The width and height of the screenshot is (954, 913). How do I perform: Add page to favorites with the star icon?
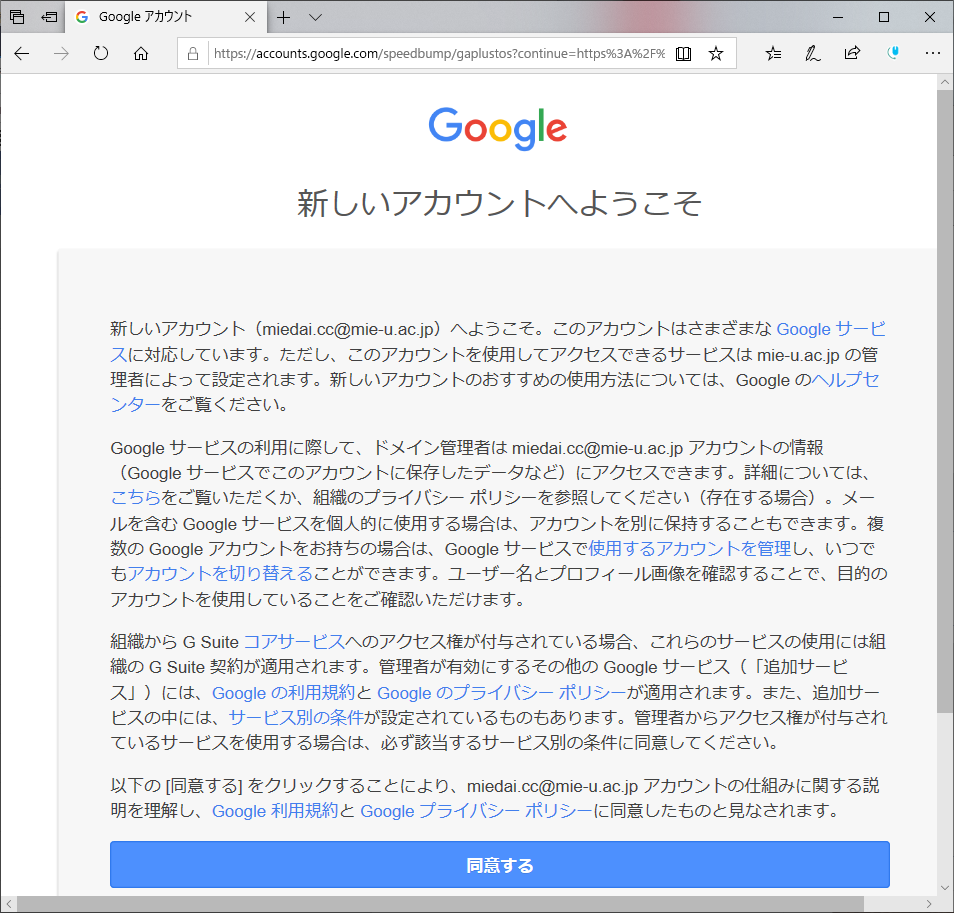tap(716, 54)
